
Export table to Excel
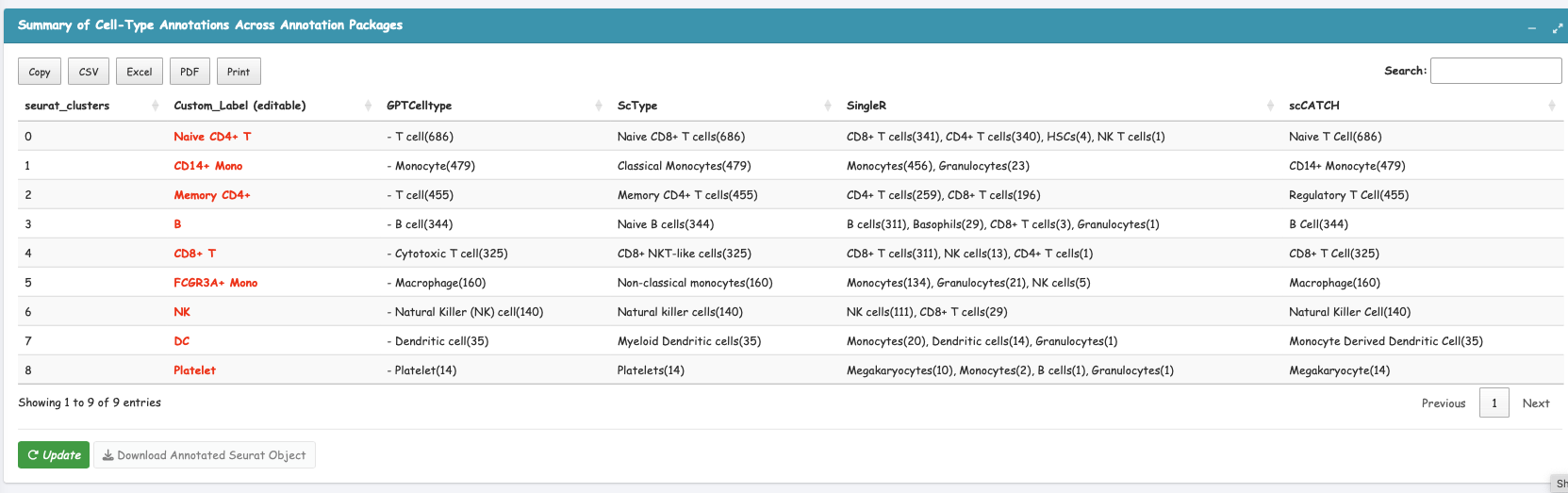[140, 72]
